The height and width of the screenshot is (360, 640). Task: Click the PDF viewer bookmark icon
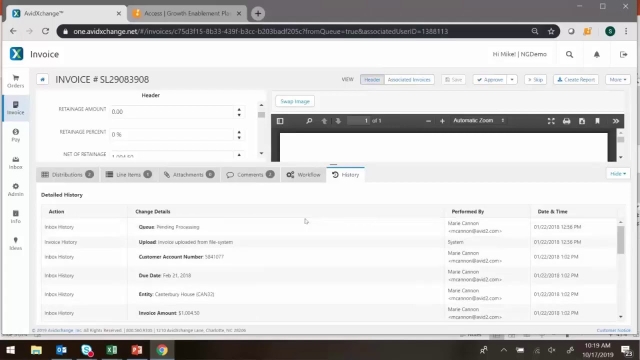[597, 121]
